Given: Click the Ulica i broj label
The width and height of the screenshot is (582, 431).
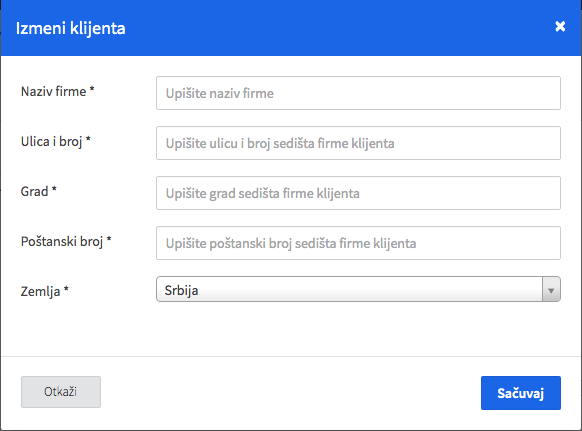Looking at the screenshot, I should point(51,141).
